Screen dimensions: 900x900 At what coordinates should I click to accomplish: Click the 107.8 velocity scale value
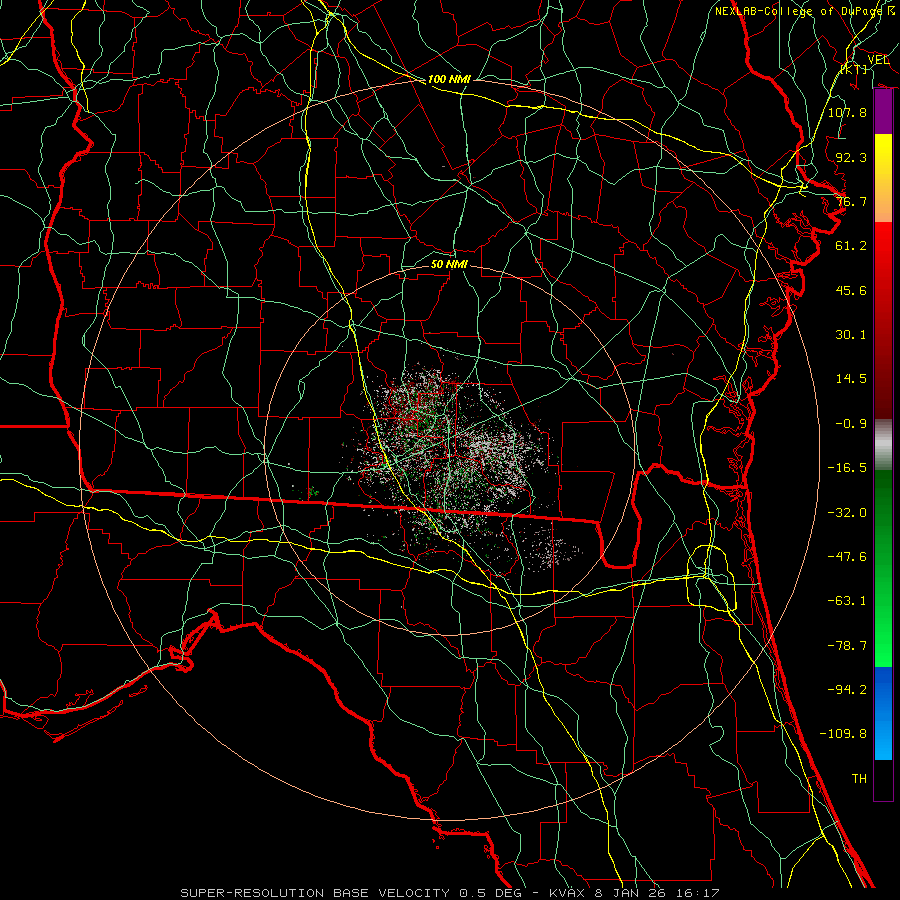pyautogui.click(x=847, y=112)
